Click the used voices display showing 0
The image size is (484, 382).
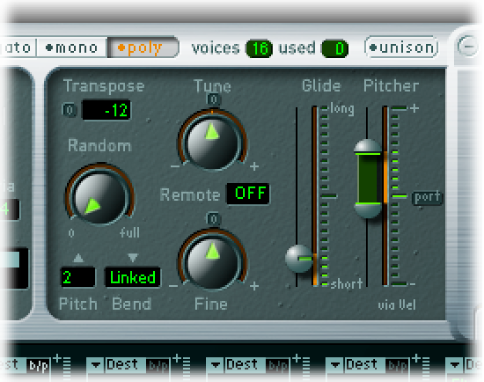(x=335, y=49)
